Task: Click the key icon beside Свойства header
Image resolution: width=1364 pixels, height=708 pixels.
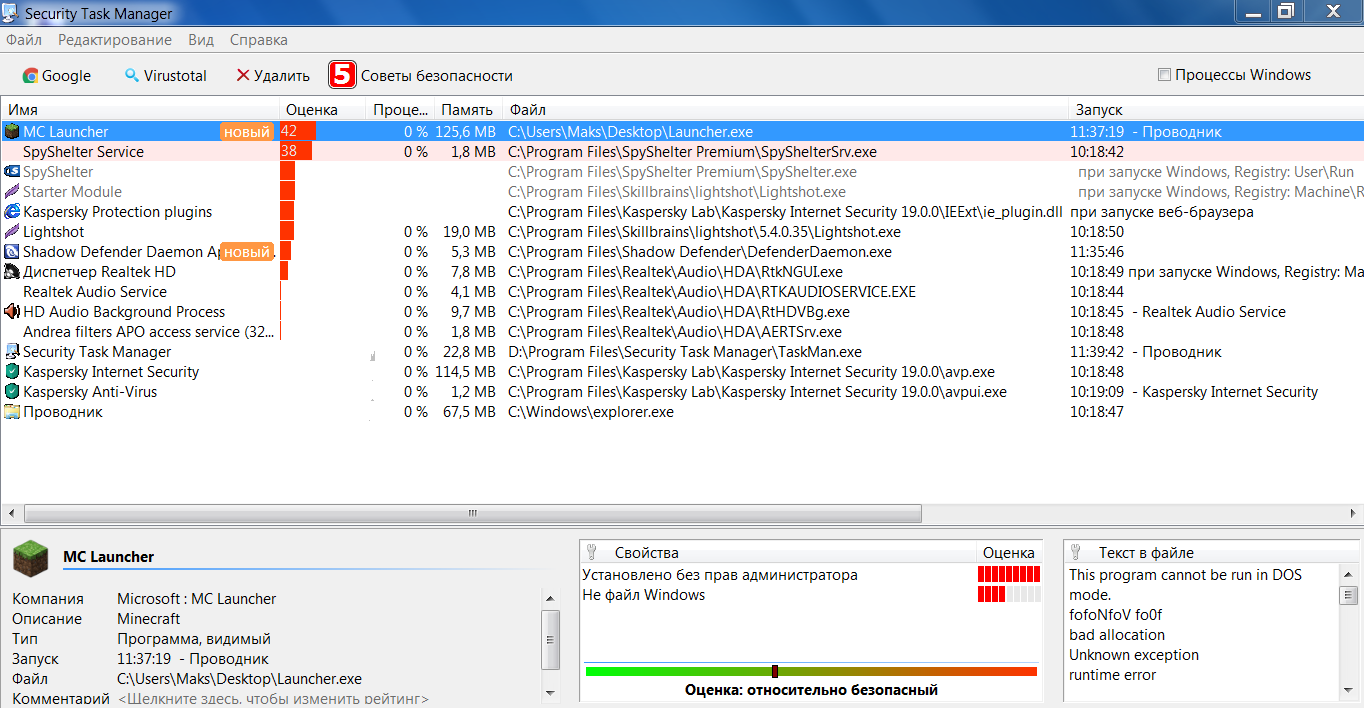Action: pos(592,552)
